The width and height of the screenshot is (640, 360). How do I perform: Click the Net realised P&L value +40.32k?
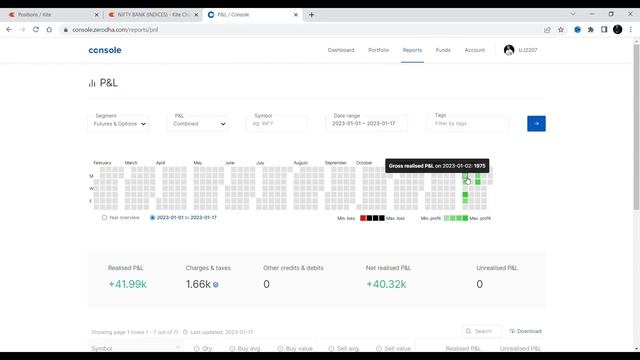click(x=386, y=284)
